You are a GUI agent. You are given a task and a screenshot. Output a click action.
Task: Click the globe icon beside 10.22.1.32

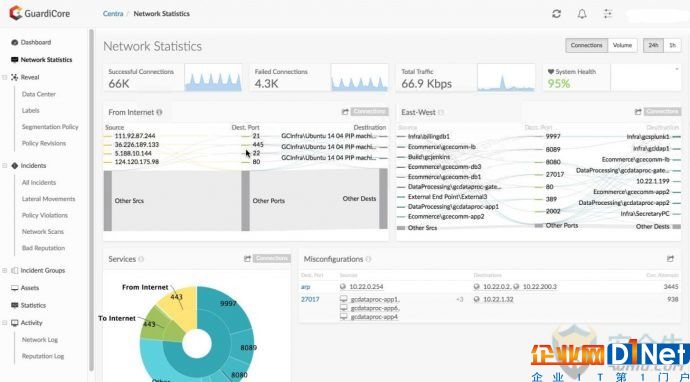pyautogui.click(x=477, y=299)
